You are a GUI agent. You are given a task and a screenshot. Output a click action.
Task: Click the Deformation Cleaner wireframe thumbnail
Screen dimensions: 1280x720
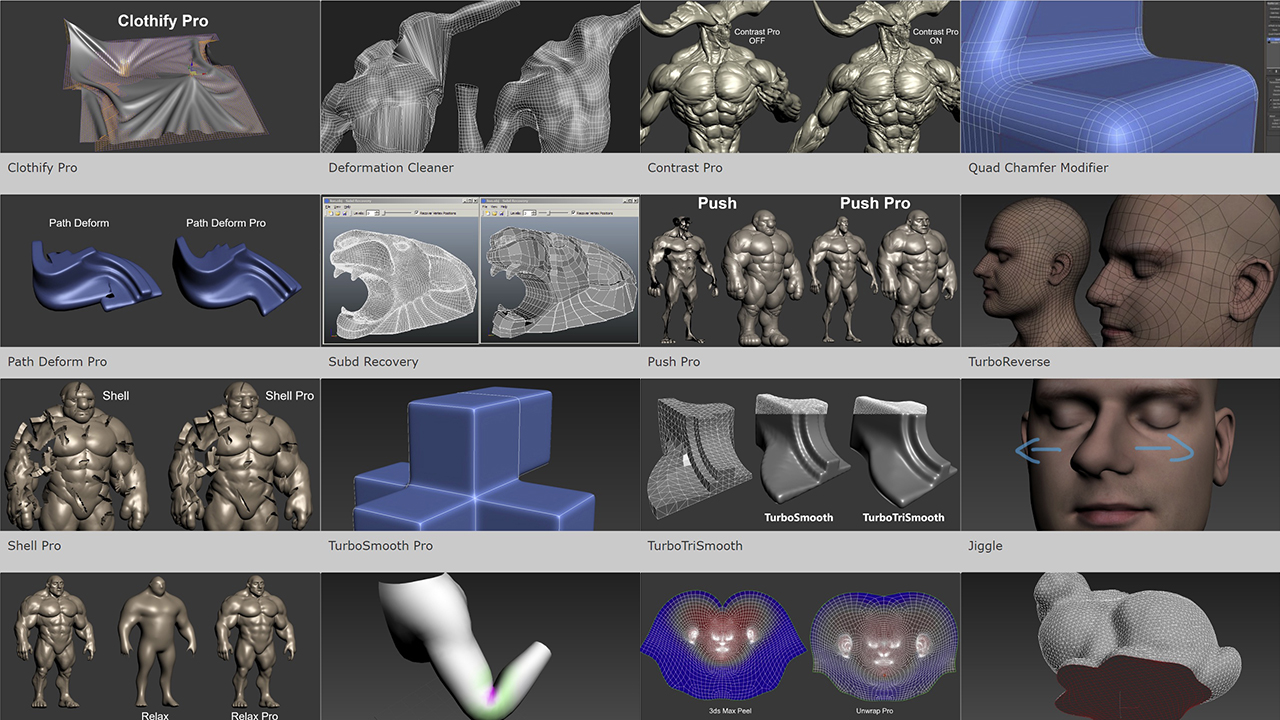pyautogui.click(x=480, y=76)
